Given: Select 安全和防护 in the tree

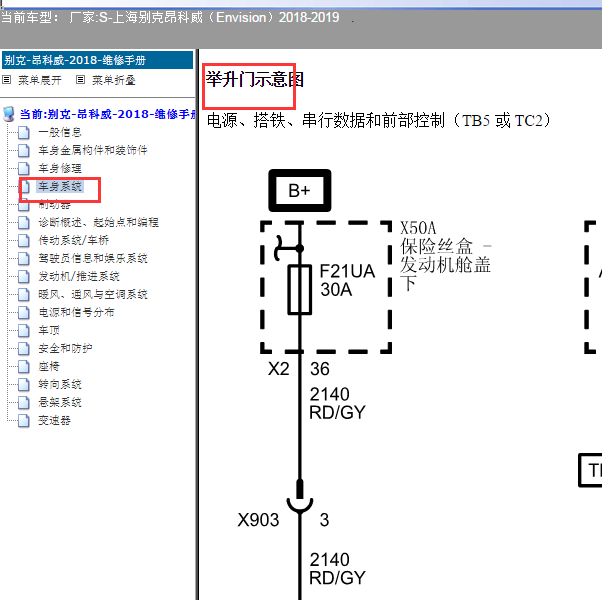Looking at the screenshot, I should (x=65, y=349).
